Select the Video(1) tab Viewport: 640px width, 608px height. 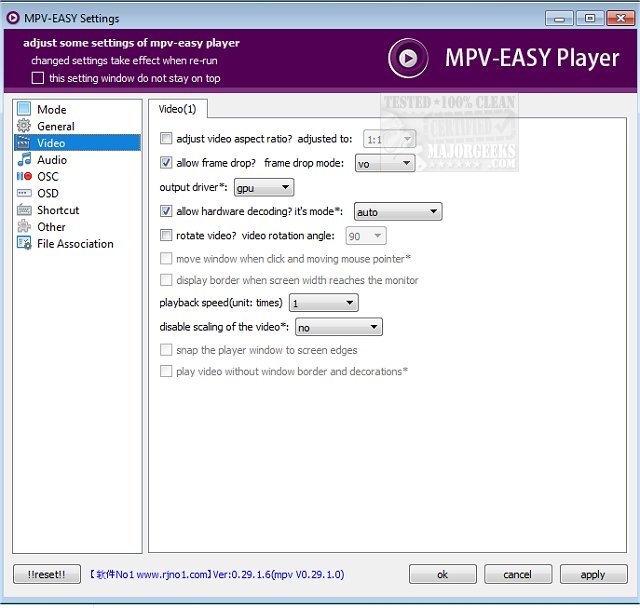[178, 109]
